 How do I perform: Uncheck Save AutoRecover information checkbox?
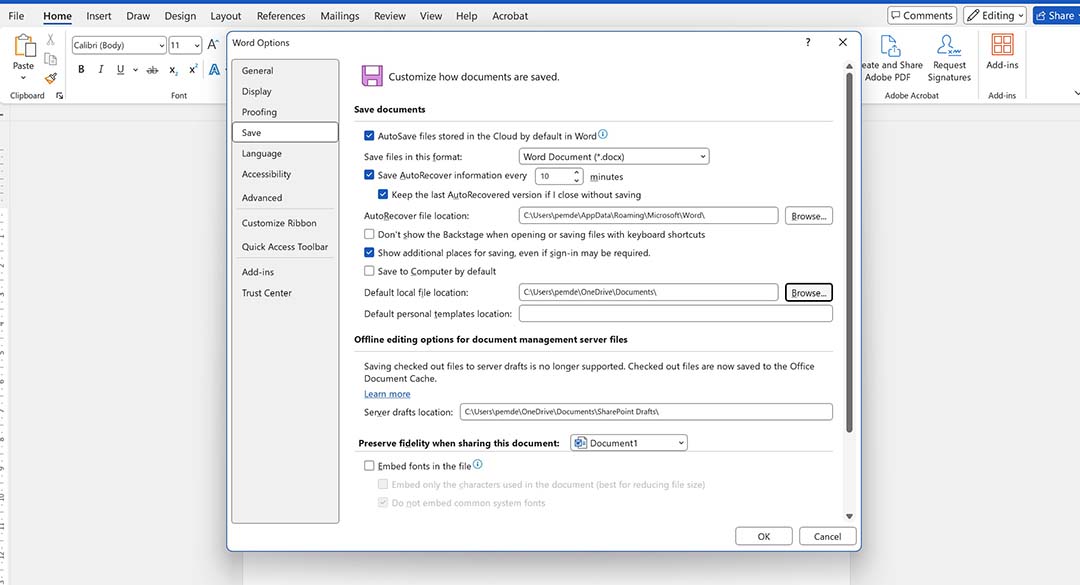(370, 175)
